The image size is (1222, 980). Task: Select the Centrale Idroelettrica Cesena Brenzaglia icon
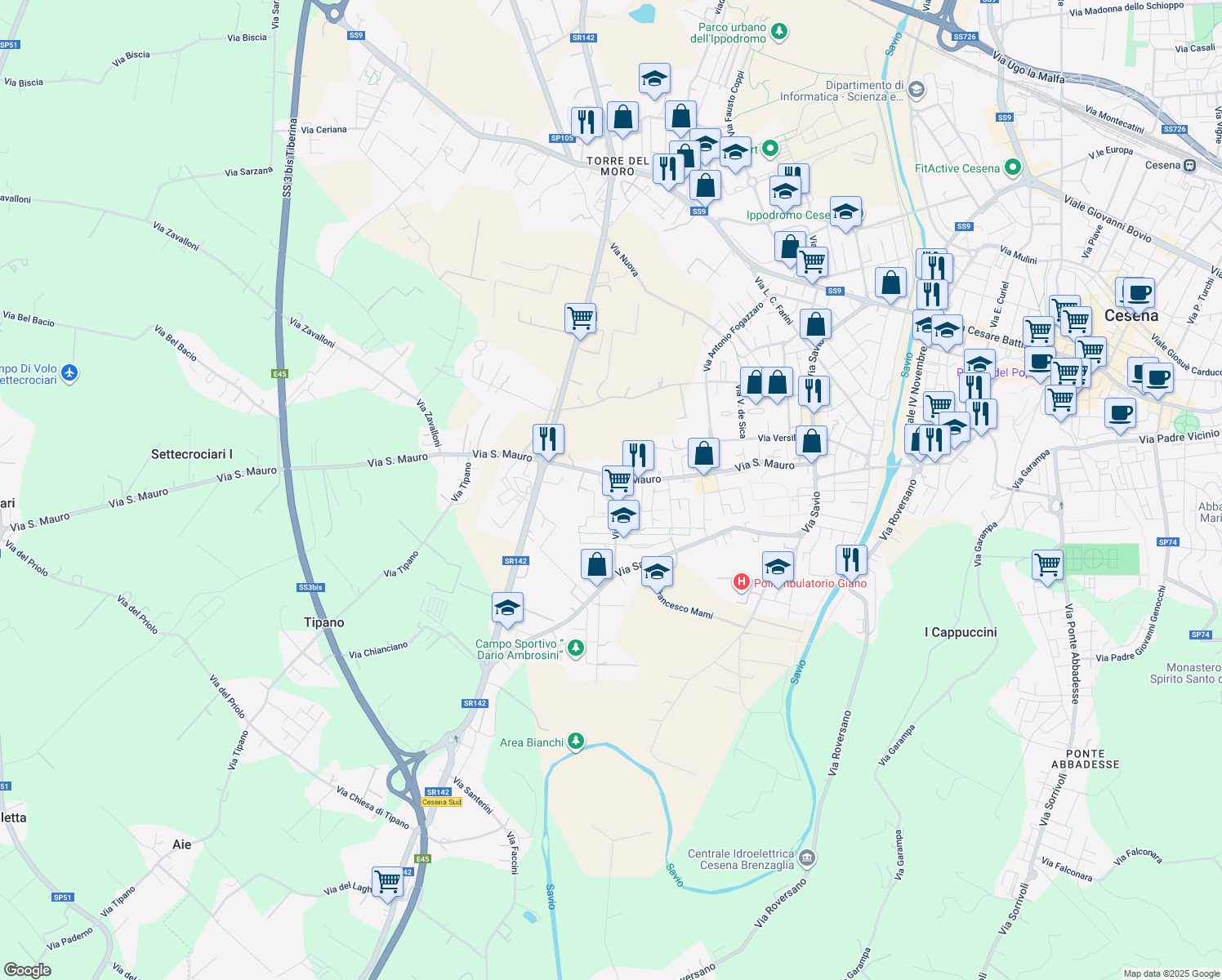tap(807, 857)
